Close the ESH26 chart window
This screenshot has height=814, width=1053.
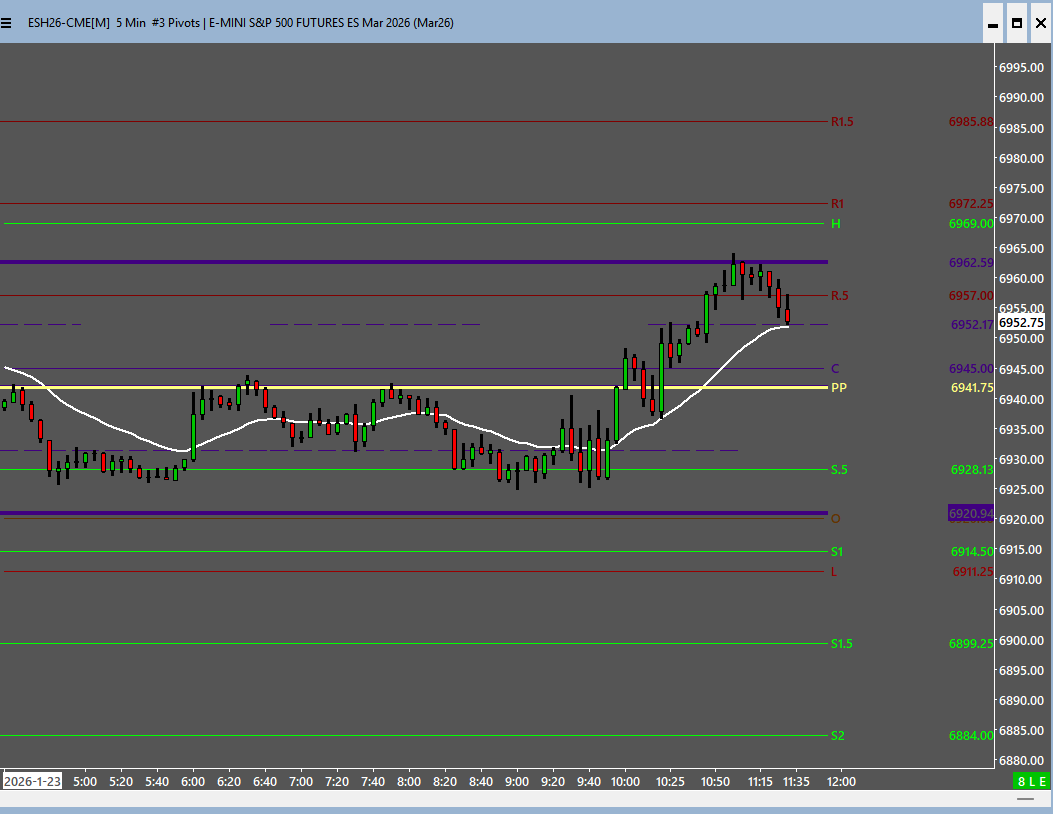click(x=1040, y=22)
